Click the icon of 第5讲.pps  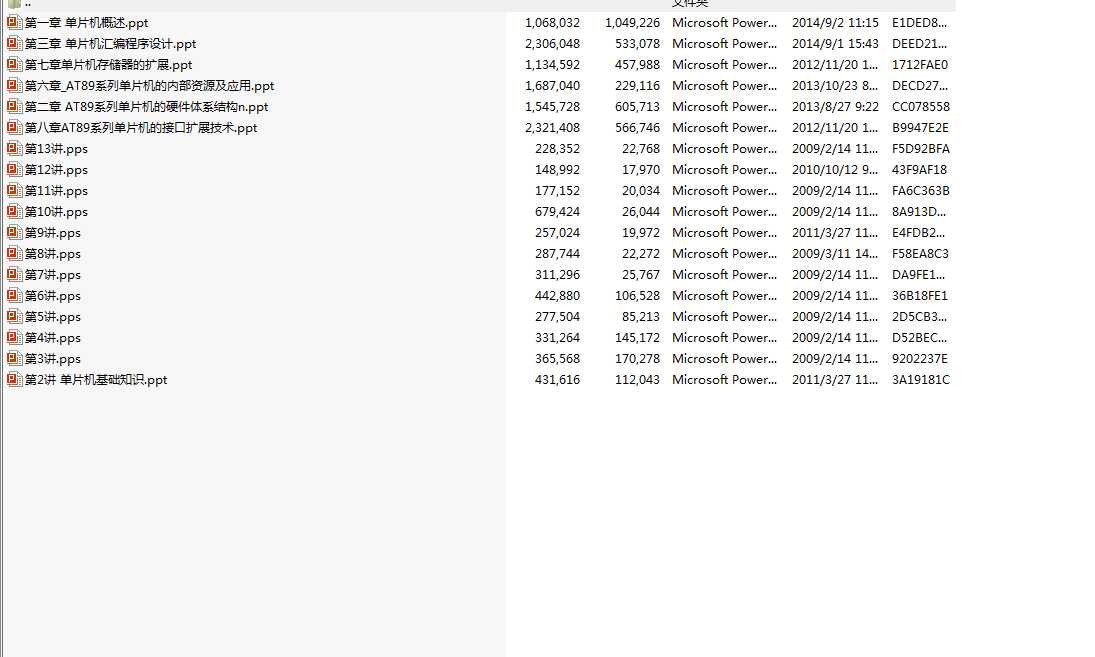(x=14, y=316)
